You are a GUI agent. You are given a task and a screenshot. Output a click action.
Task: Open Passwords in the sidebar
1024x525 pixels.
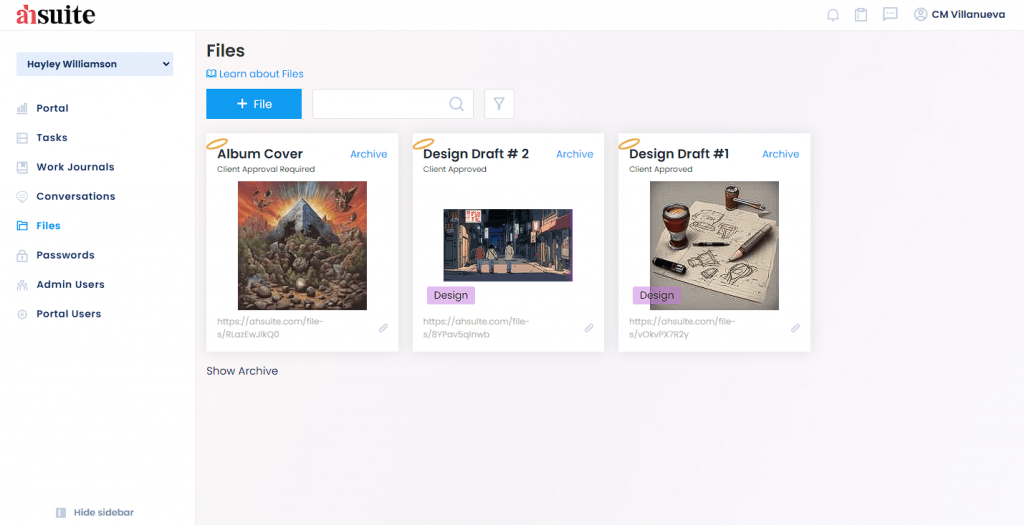point(65,256)
